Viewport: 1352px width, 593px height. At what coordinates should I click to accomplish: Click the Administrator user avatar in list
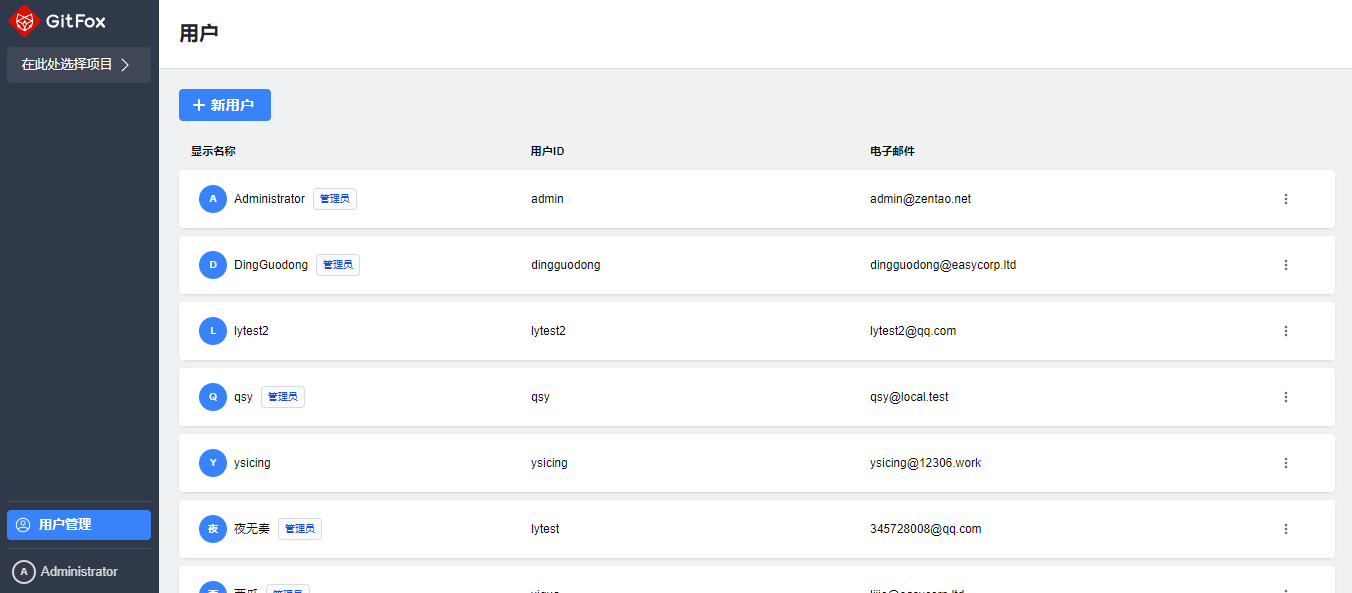[213, 199]
